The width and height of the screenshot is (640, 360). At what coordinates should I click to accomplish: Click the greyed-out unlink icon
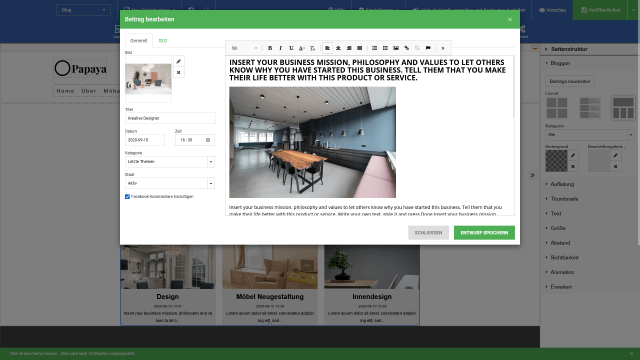coord(417,48)
